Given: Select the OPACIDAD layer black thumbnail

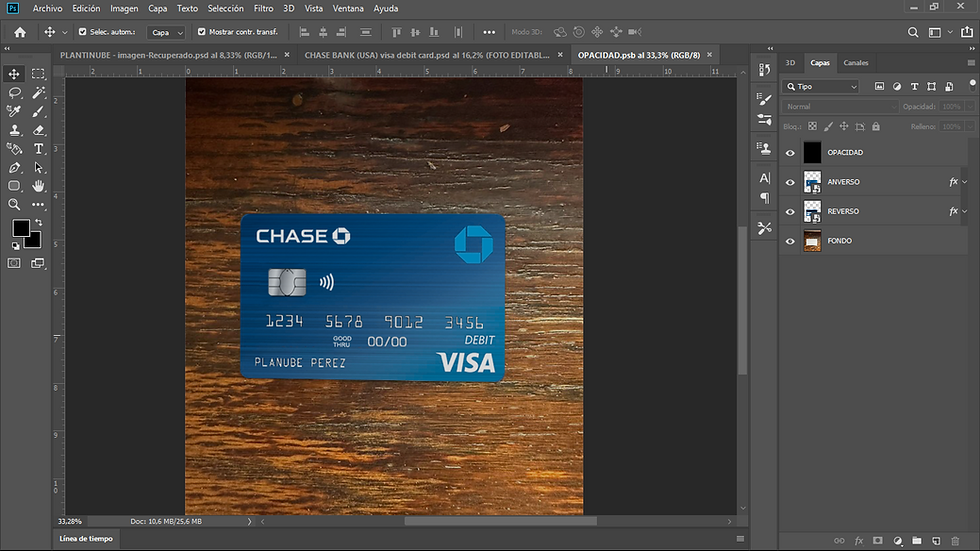Looking at the screenshot, I should tap(812, 152).
